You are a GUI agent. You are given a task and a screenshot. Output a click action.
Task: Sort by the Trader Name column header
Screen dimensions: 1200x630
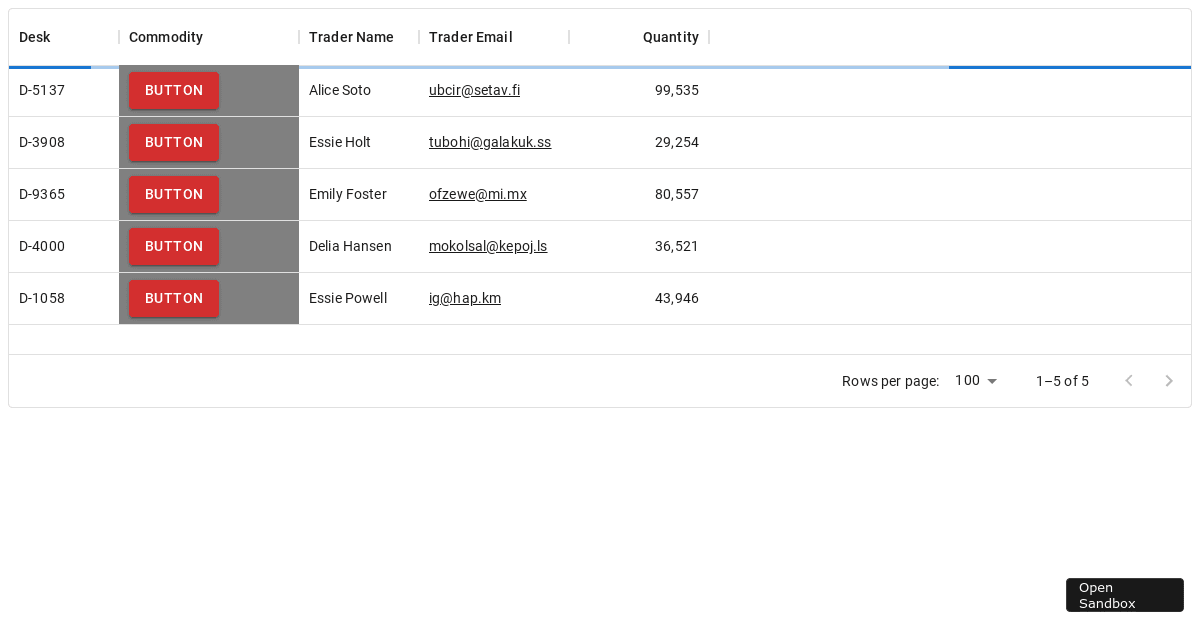(x=351, y=38)
